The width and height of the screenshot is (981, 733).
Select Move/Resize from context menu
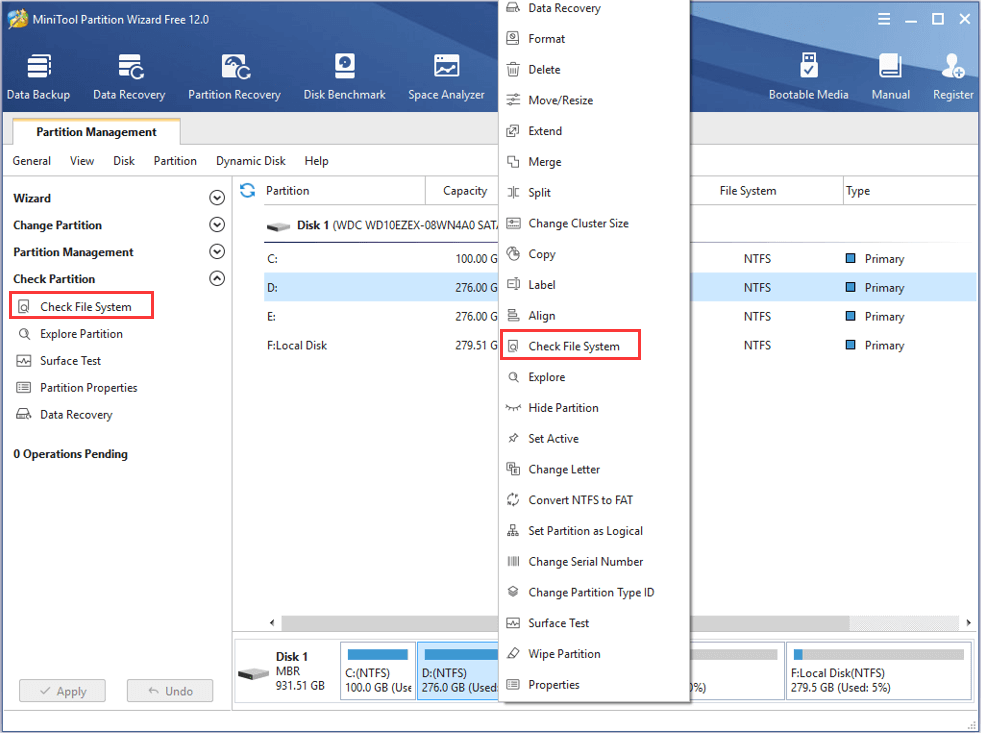[594, 100]
